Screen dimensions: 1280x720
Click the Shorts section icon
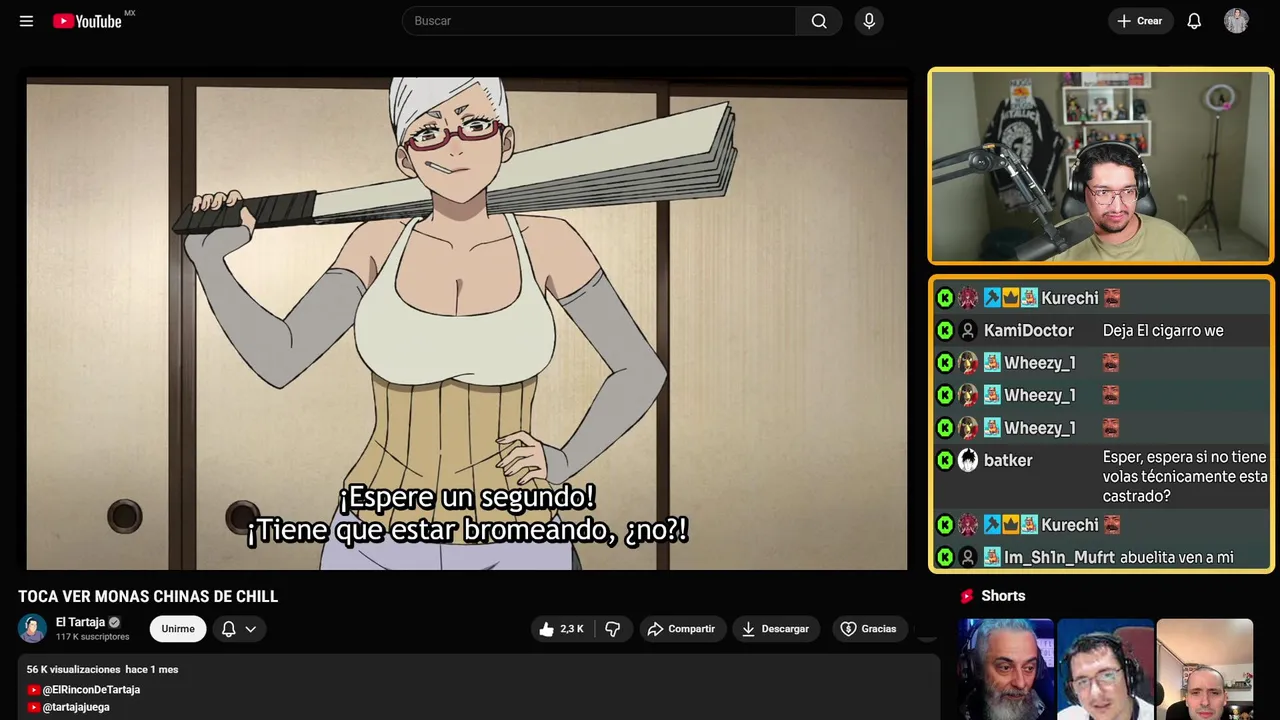(967, 596)
